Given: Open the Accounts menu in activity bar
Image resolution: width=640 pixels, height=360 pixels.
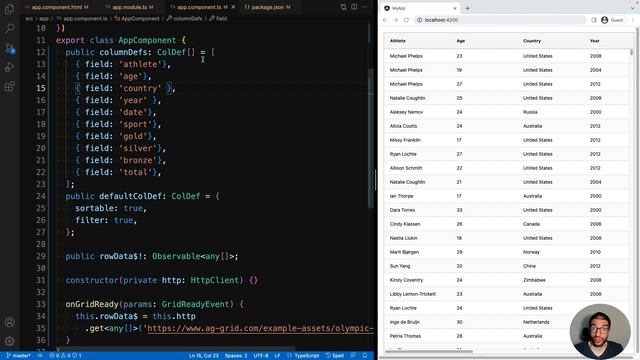Looking at the screenshot, I should click(9, 322).
